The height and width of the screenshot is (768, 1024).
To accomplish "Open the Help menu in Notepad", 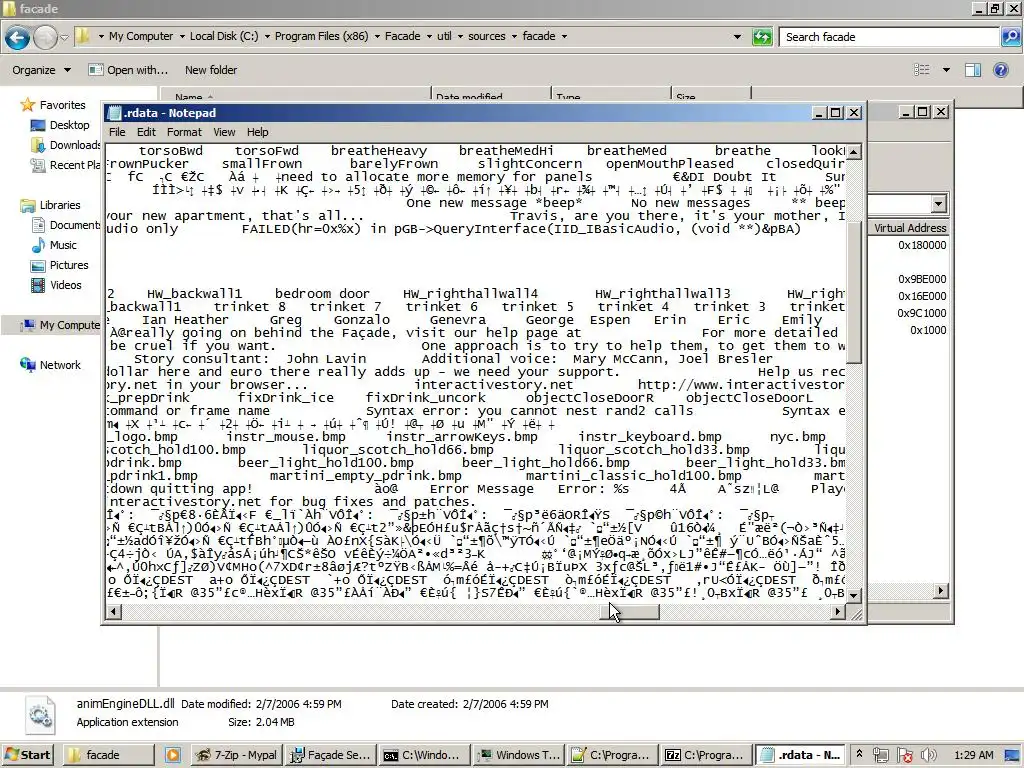I will pyautogui.click(x=257, y=132).
